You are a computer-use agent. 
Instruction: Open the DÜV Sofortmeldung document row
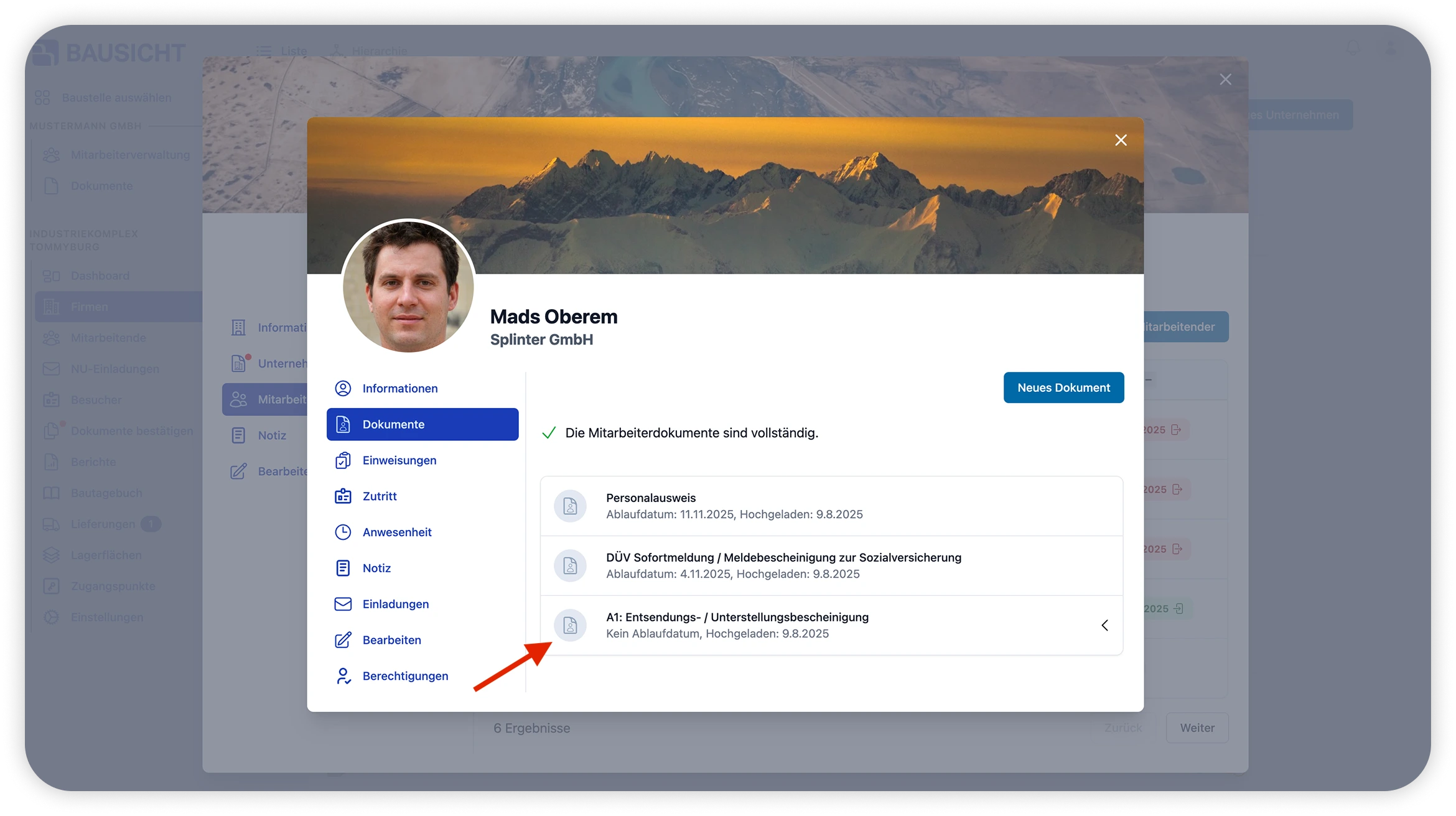pyautogui.click(x=831, y=566)
